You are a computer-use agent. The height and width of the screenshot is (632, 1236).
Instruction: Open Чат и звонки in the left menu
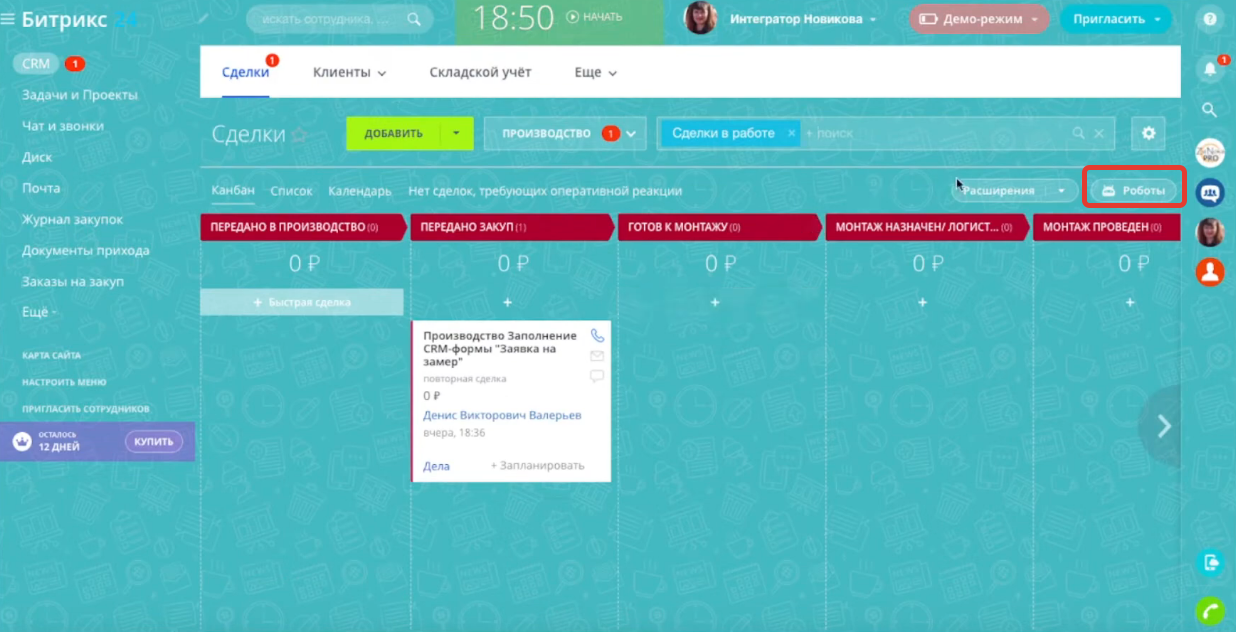coord(63,126)
